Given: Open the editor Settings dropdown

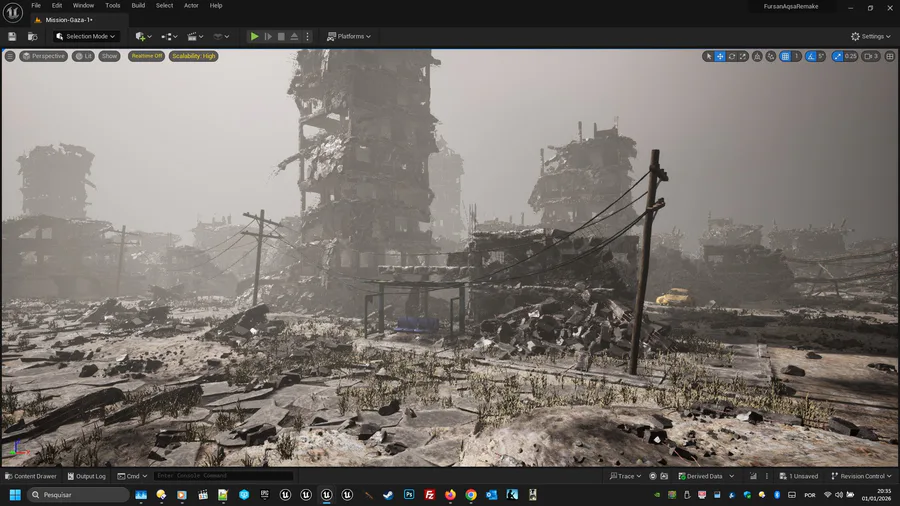Looking at the screenshot, I should point(870,36).
